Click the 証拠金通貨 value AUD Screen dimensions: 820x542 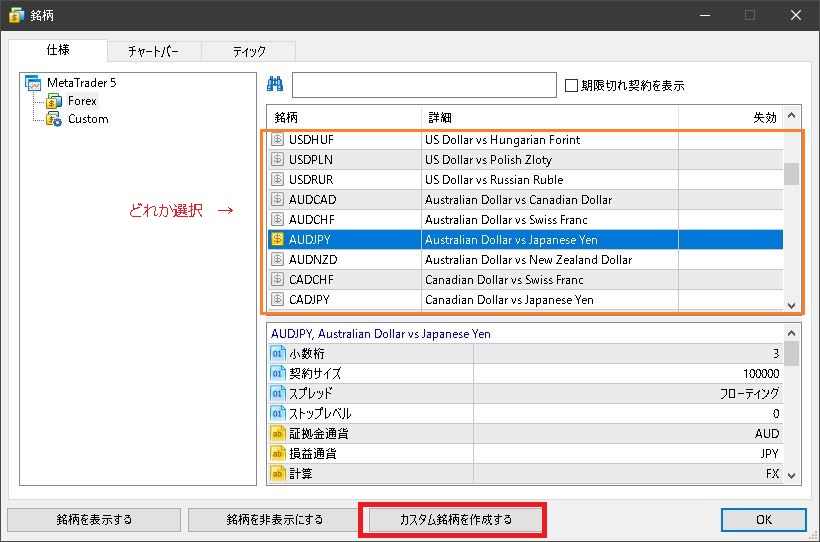pos(767,434)
